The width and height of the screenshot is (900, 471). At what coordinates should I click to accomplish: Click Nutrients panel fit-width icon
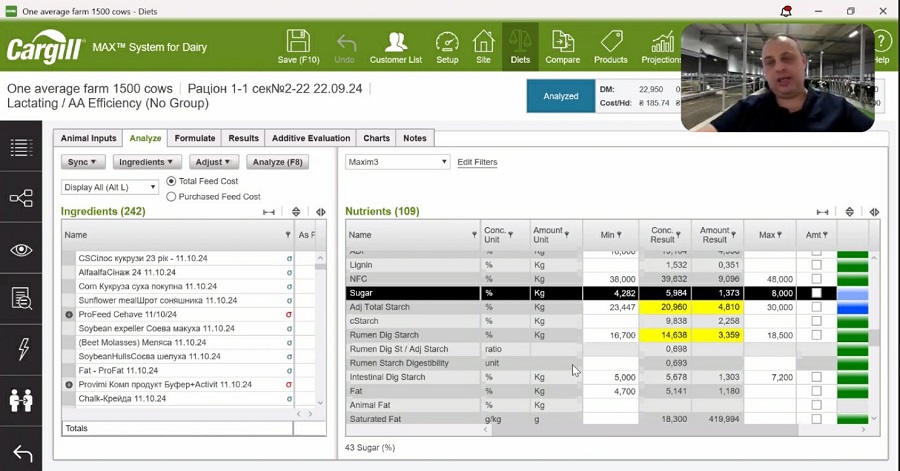823,212
